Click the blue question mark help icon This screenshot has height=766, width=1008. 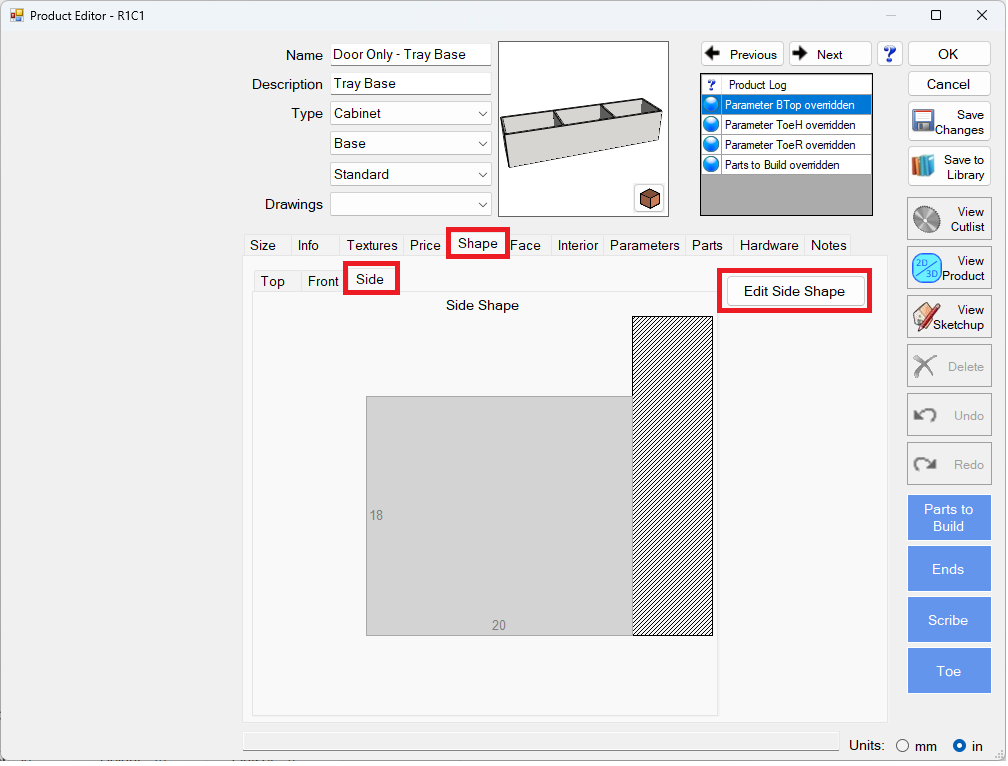pyautogui.click(x=890, y=54)
